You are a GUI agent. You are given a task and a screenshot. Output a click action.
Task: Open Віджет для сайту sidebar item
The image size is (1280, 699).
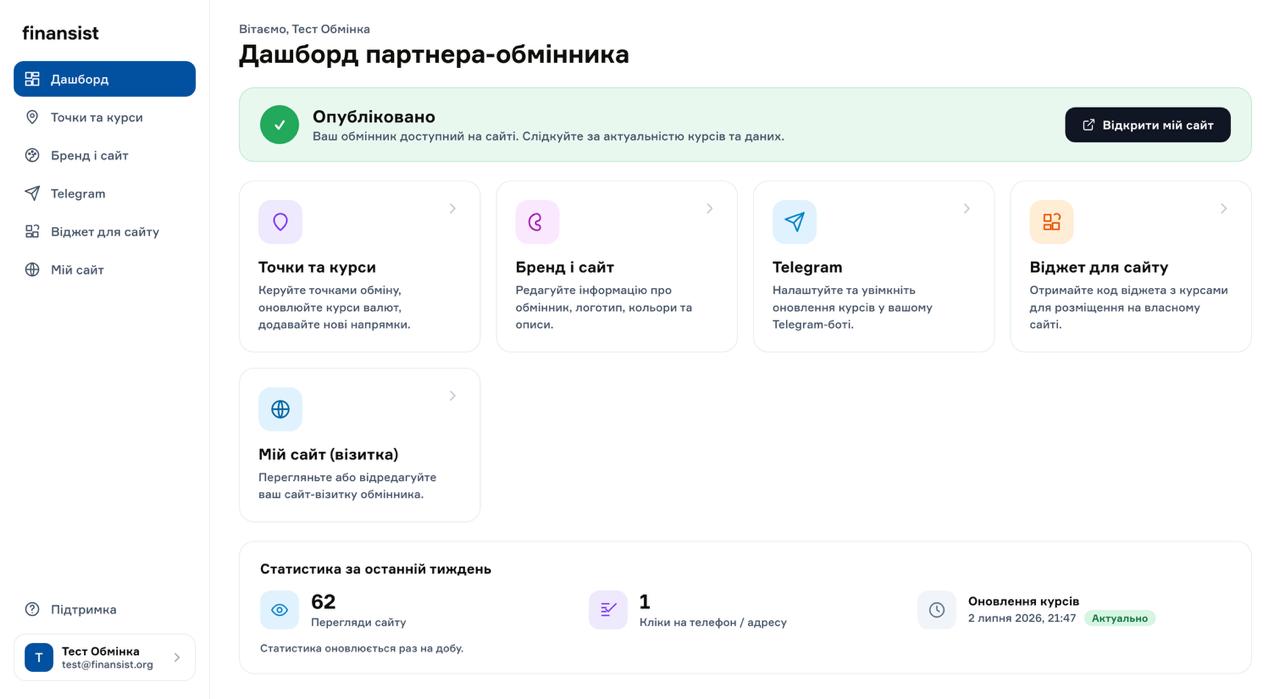(x=104, y=231)
